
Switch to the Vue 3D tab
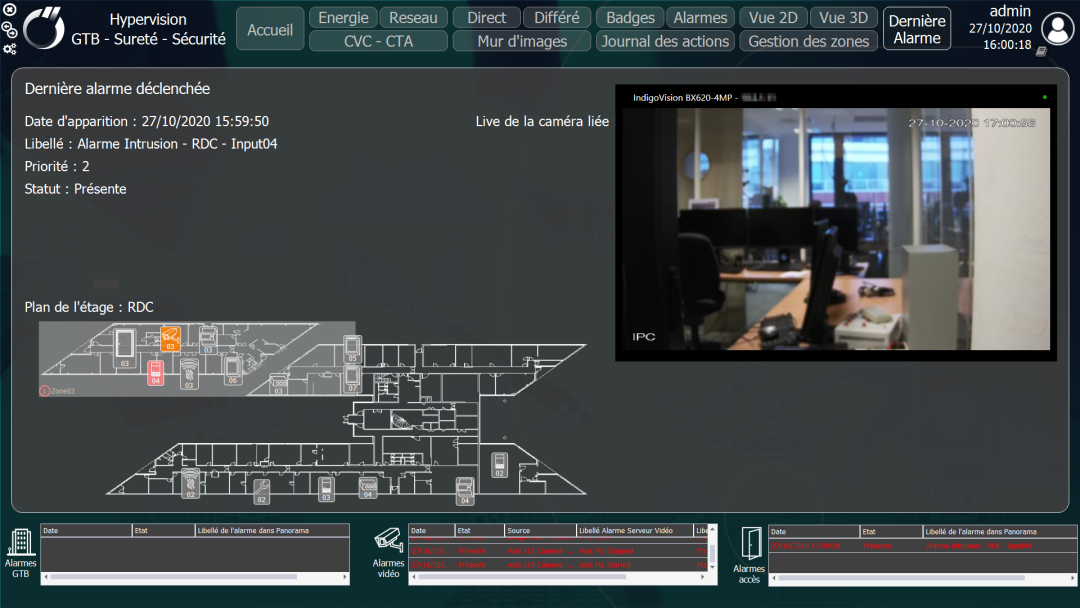pos(843,18)
